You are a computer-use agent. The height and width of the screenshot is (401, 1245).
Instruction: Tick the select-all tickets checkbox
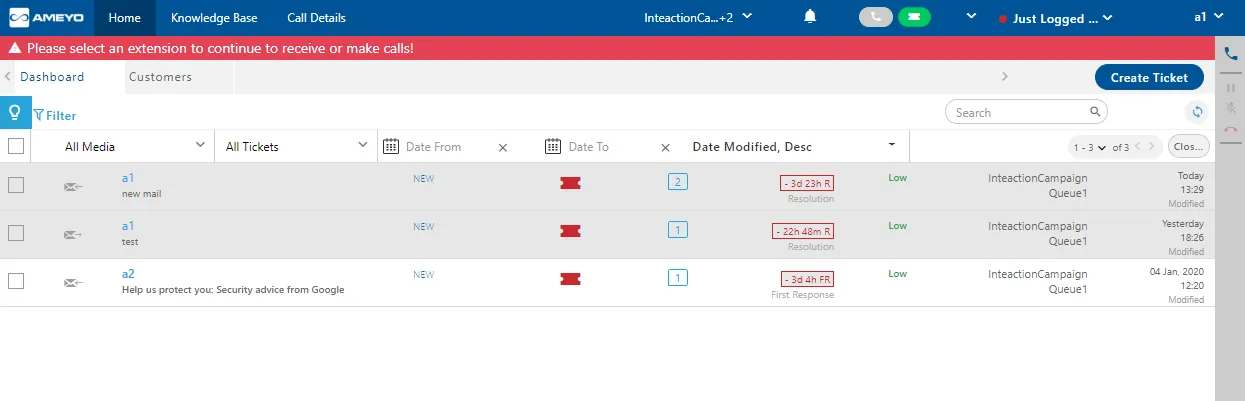(x=16, y=146)
